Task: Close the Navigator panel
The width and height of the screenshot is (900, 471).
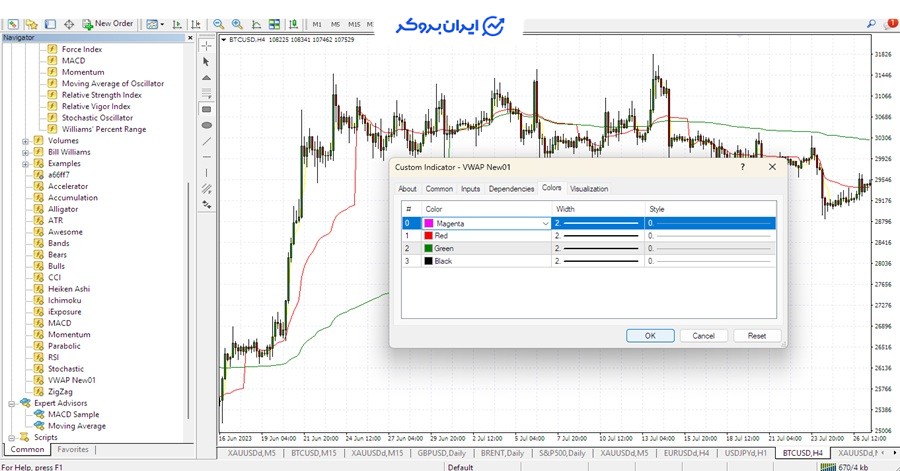Action: [190, 38]
